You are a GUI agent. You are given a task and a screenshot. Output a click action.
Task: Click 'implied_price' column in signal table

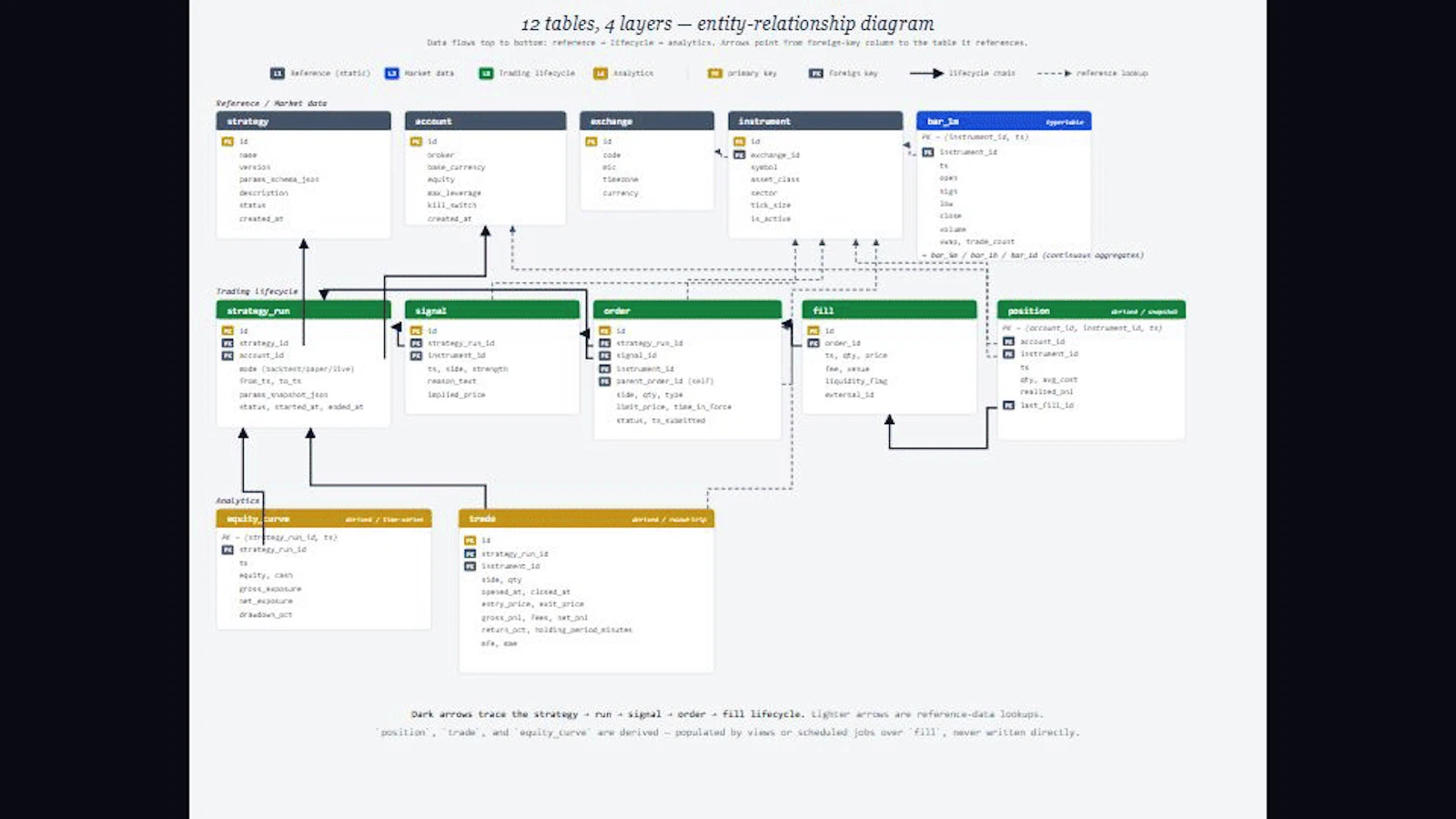point(457,395)
